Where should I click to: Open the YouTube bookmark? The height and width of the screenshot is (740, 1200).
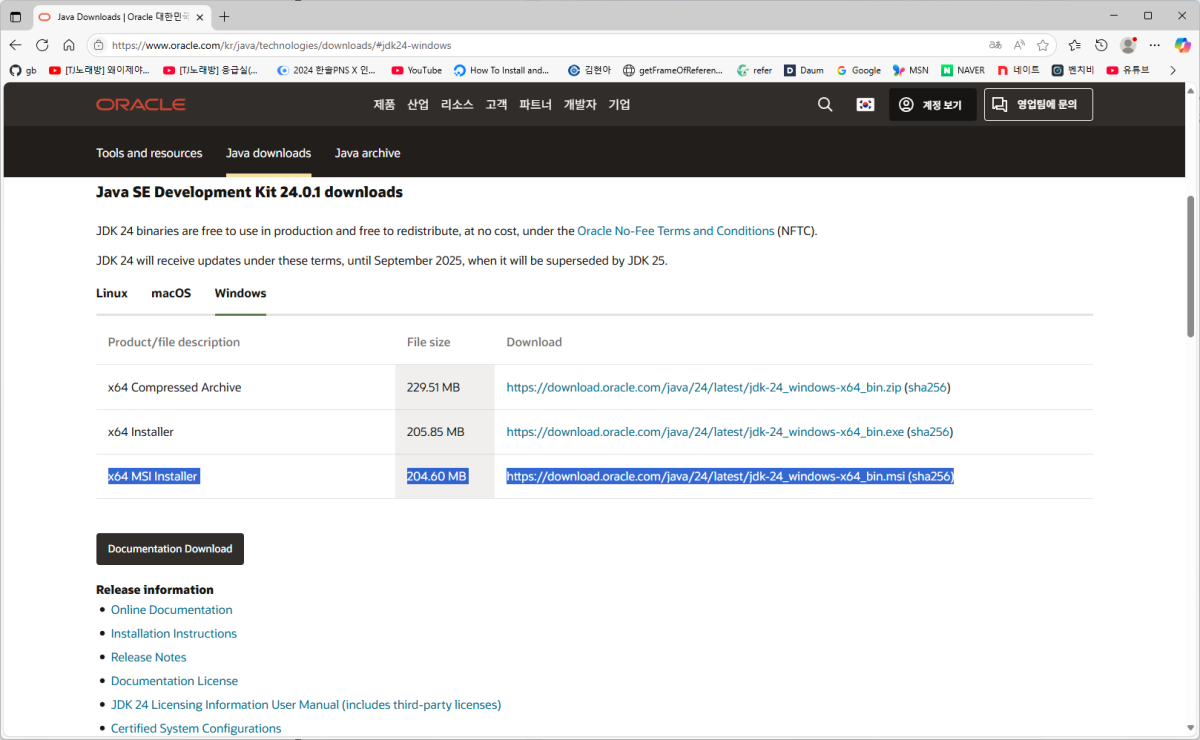point(416,71)
